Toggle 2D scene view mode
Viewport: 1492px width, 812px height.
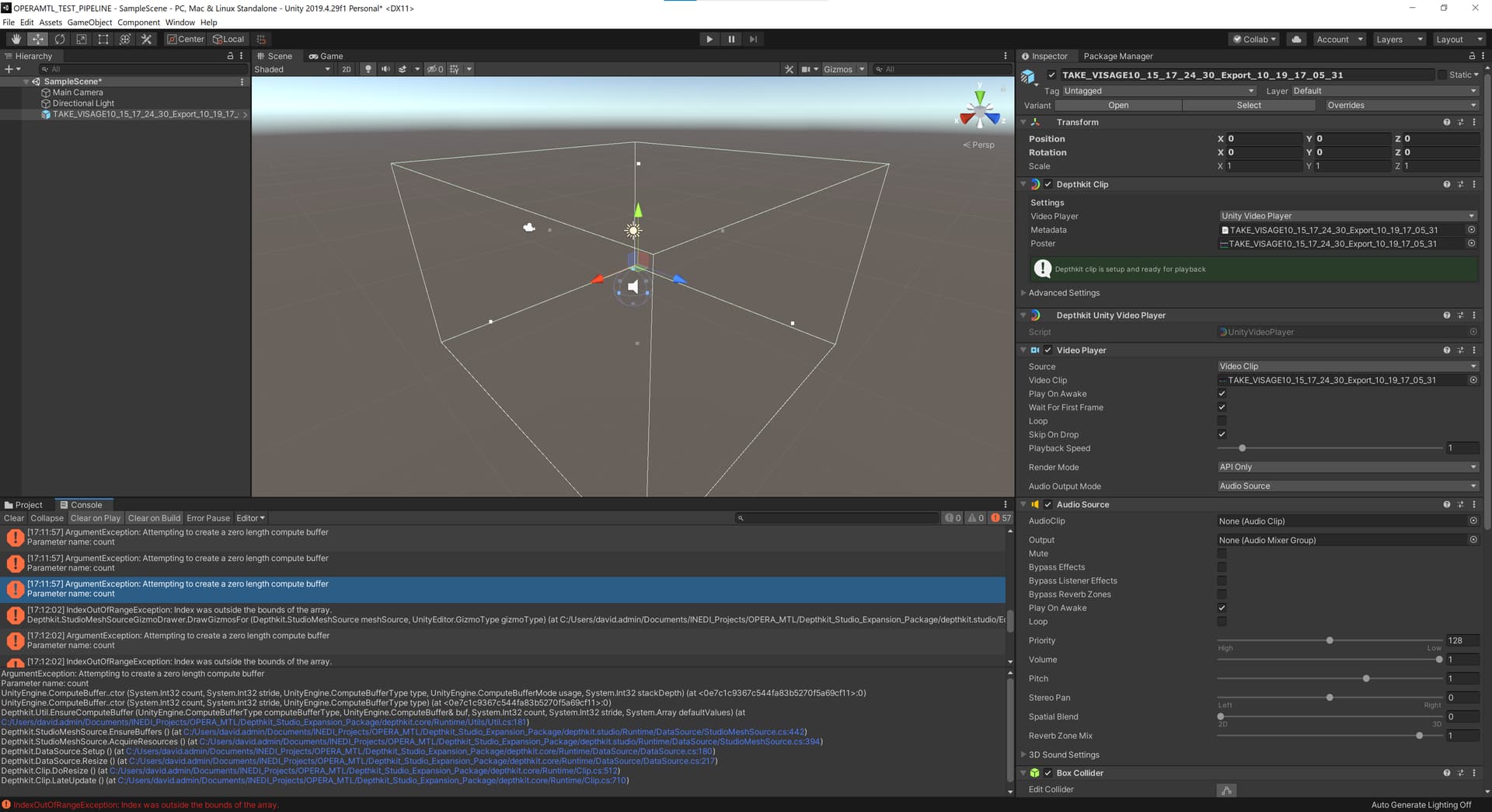pos(346,69)
